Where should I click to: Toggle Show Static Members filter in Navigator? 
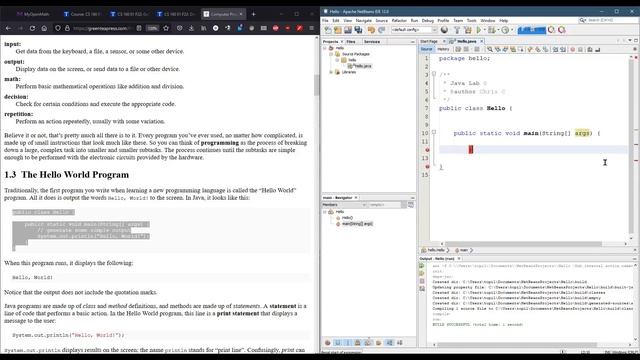(x=348, y=343)
